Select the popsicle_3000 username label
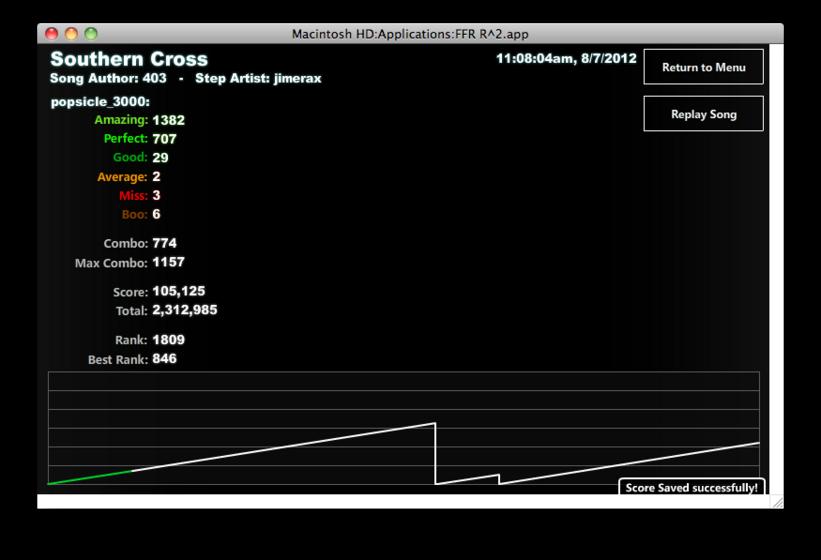Image resolution: width=821 pixels, height=560 pixels. click(x=100, y=102)
